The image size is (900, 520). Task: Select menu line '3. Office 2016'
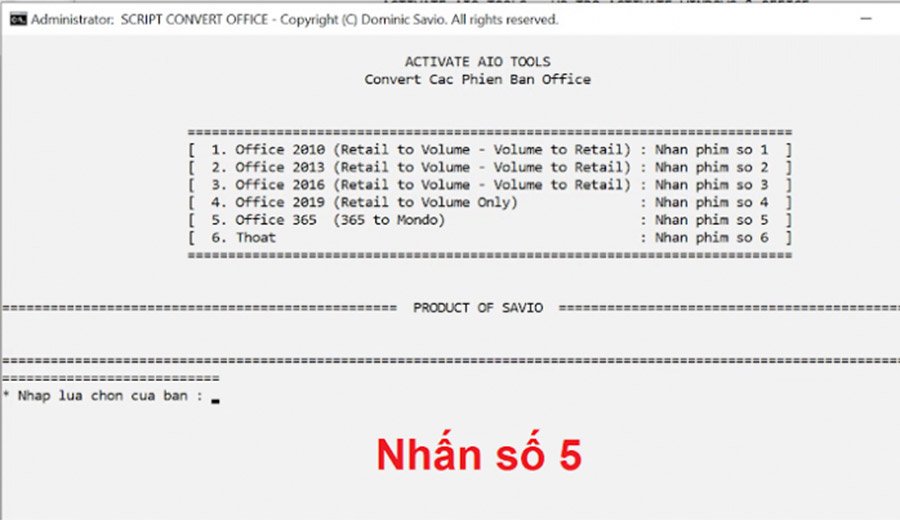coord(490,185)
